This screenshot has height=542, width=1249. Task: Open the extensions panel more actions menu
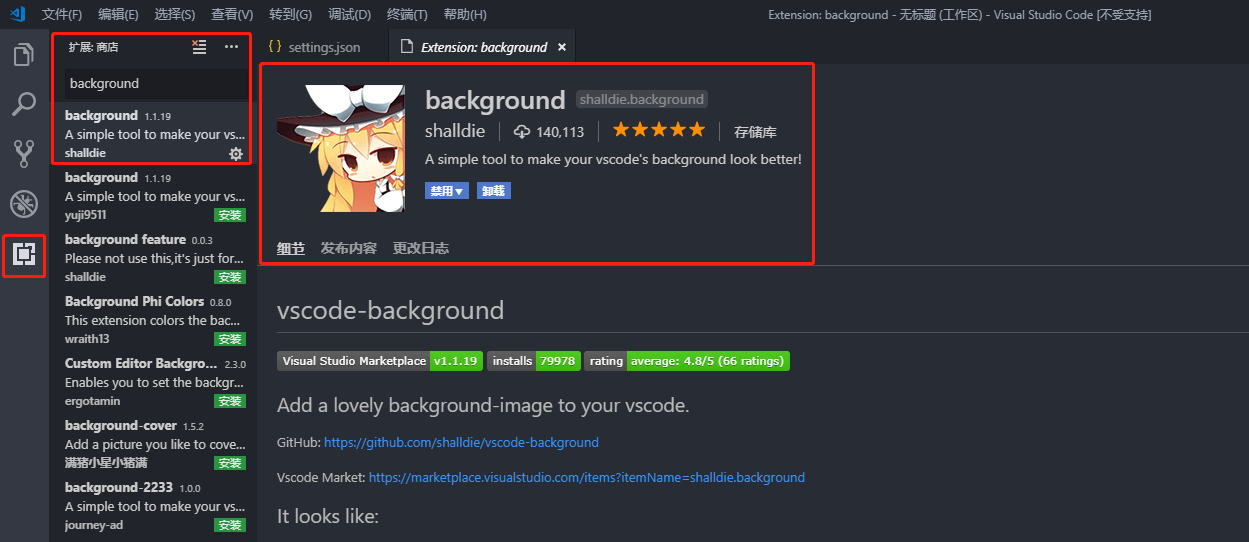[x=232, y=47]
